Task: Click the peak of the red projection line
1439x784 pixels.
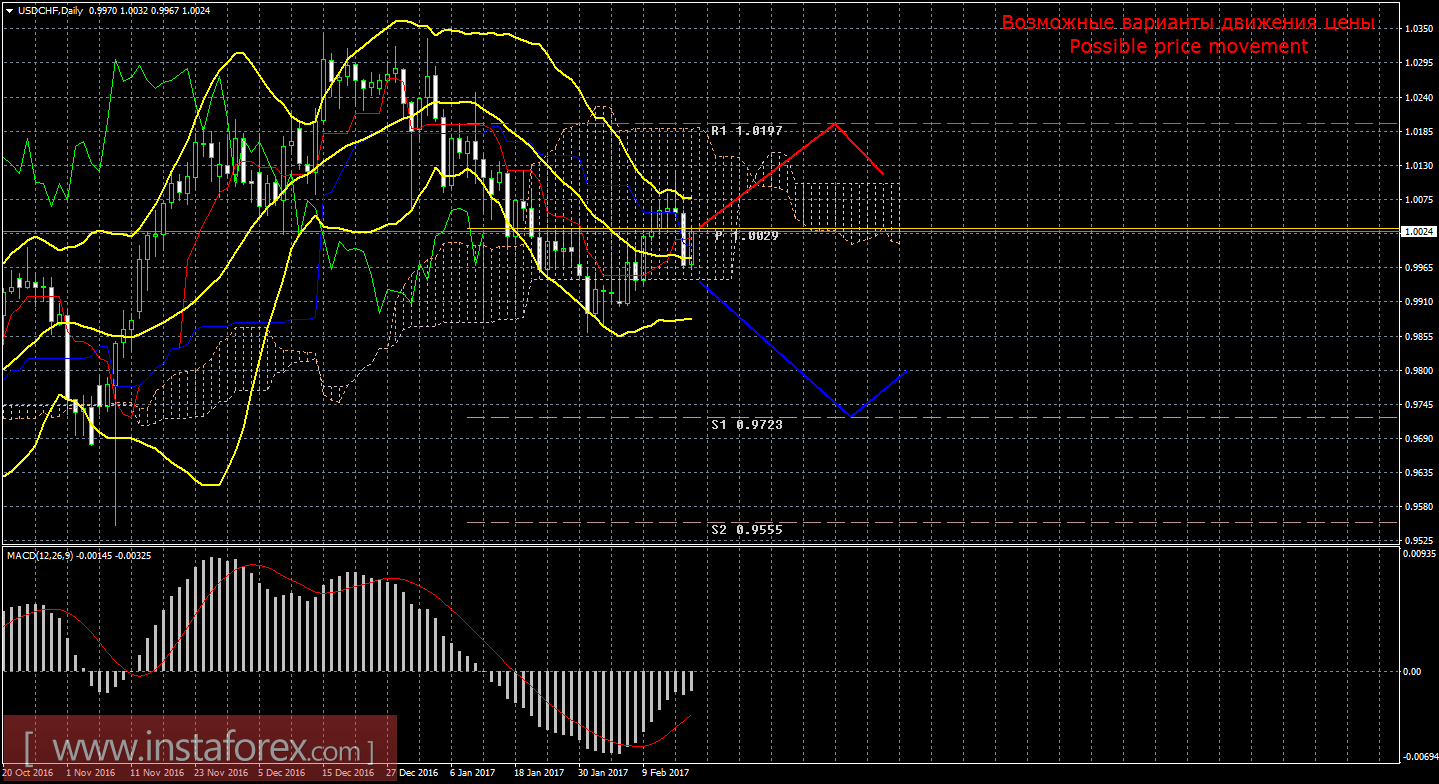Action: coord(834,124)
